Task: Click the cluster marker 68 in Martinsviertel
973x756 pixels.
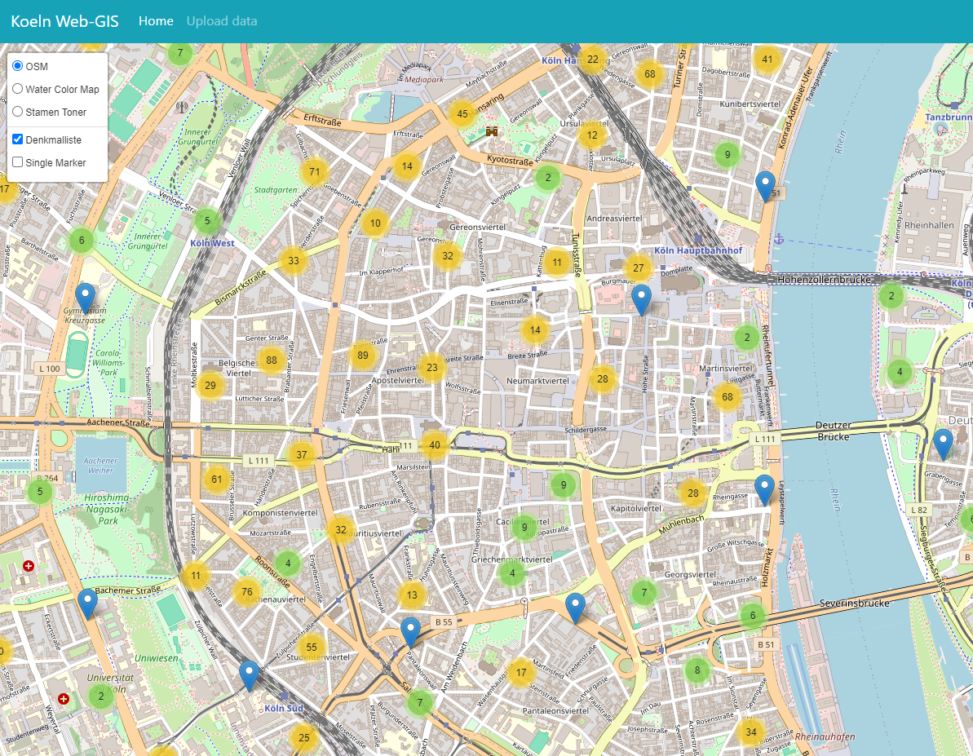Action: (728, 398)
